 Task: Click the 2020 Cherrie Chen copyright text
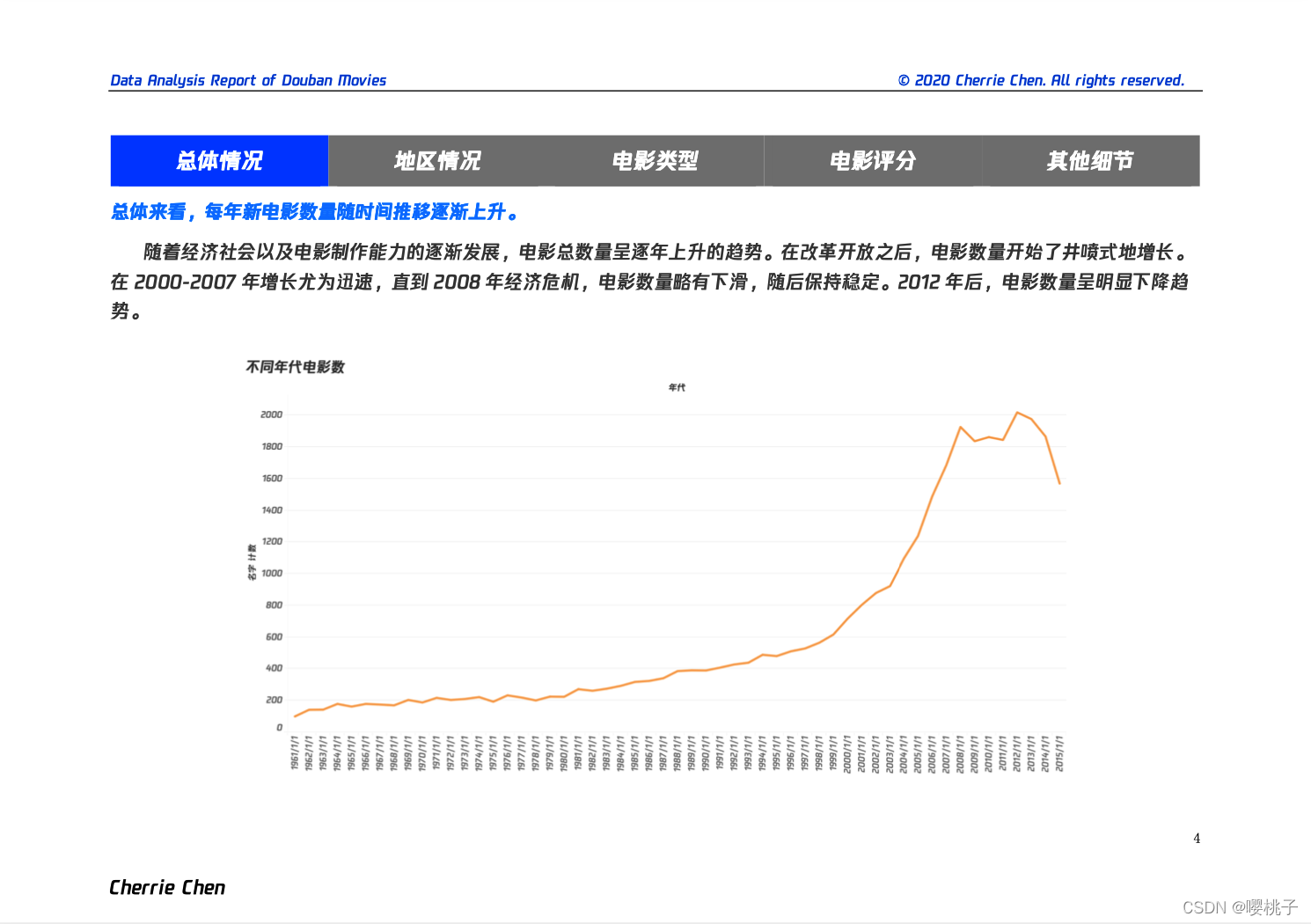tap(1041, 80)
